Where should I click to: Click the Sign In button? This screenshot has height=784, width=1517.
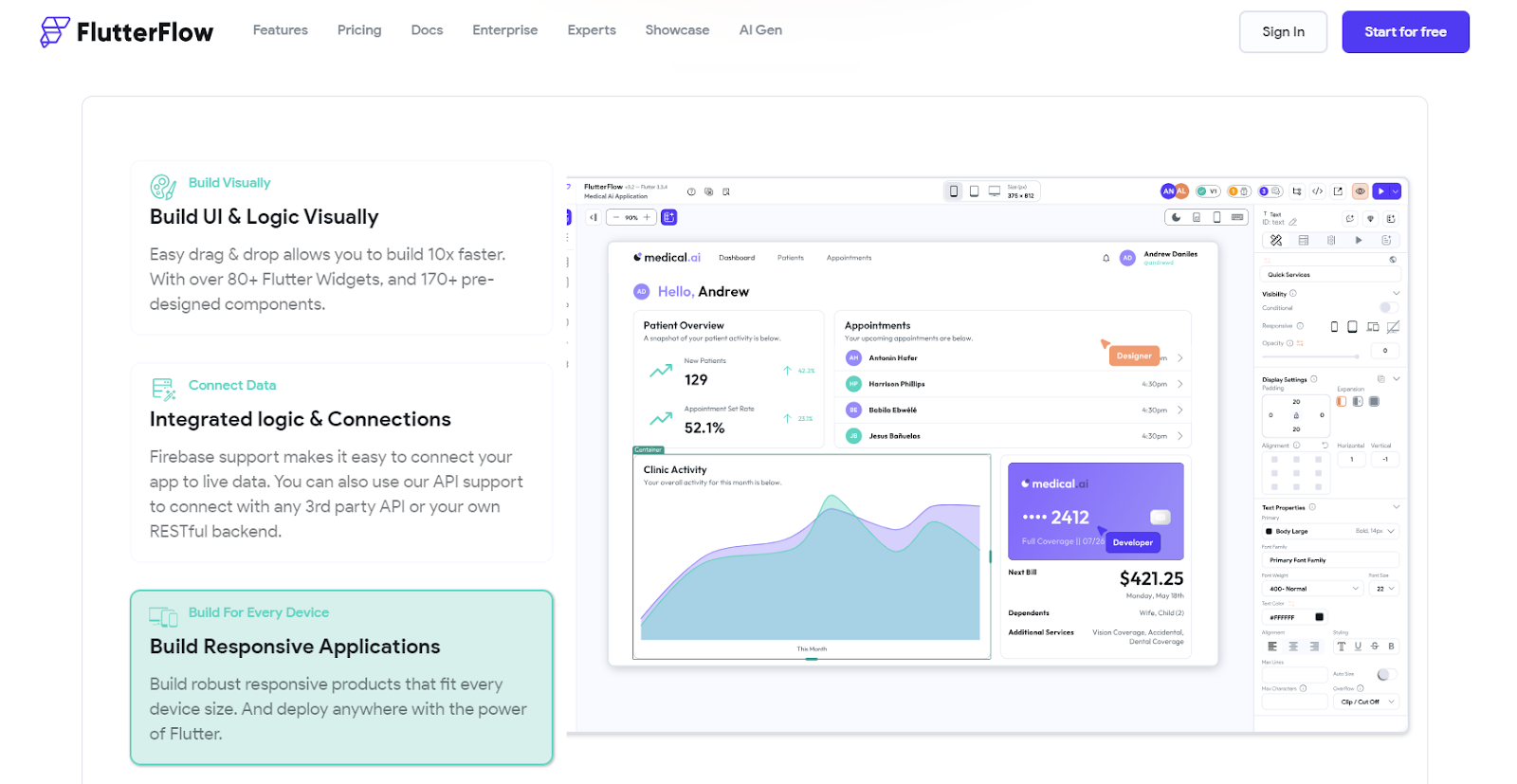1283,32
